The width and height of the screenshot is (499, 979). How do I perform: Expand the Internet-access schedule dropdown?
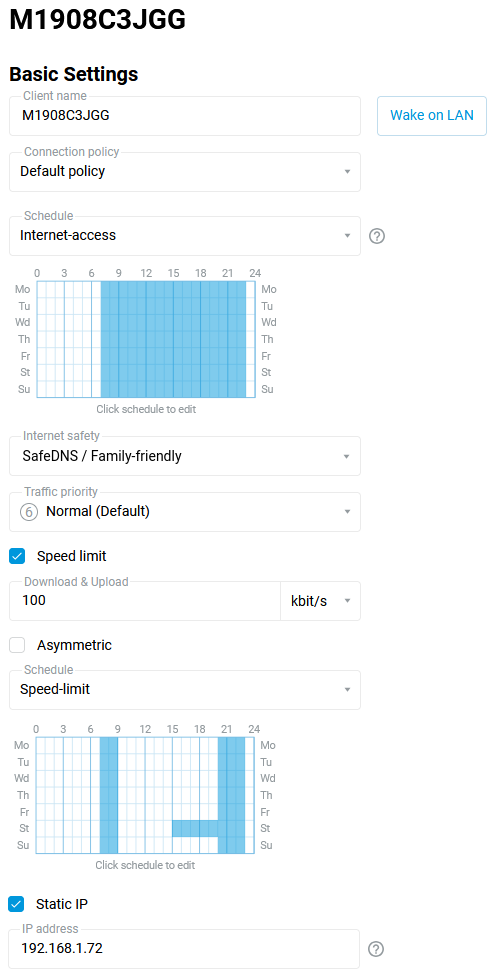185,236
